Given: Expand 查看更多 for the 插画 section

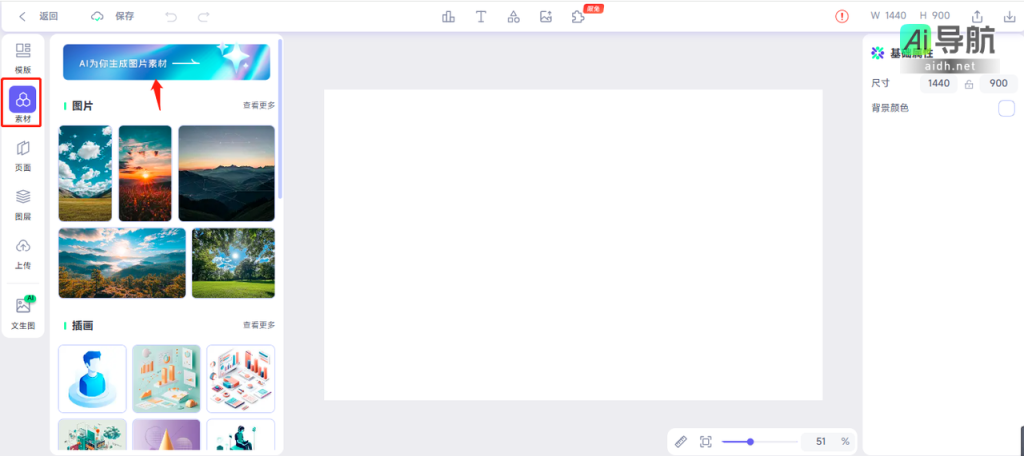Looking at the screenshot, I should [x=258, y=325].
